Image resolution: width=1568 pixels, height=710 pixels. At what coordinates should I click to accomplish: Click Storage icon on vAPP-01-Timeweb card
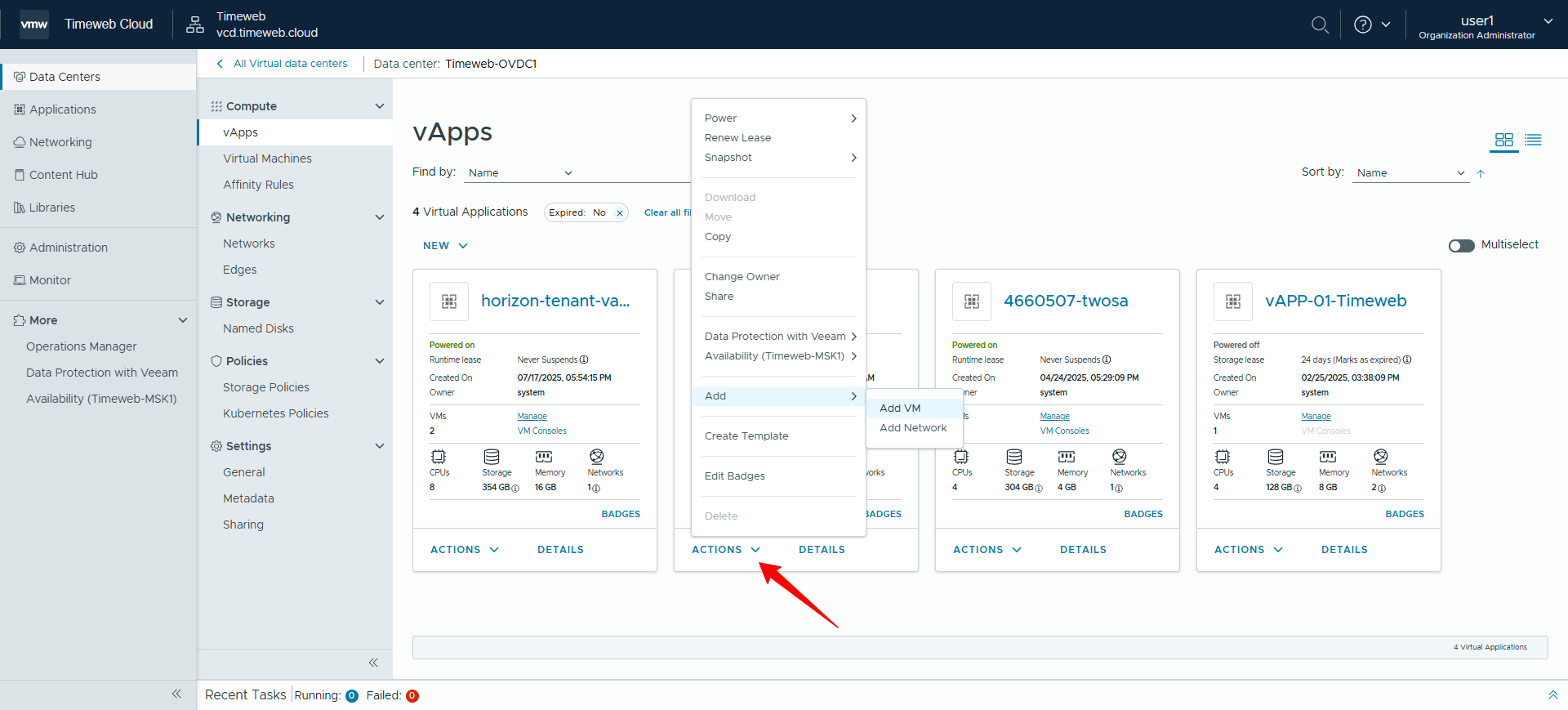pos(1276,457)
